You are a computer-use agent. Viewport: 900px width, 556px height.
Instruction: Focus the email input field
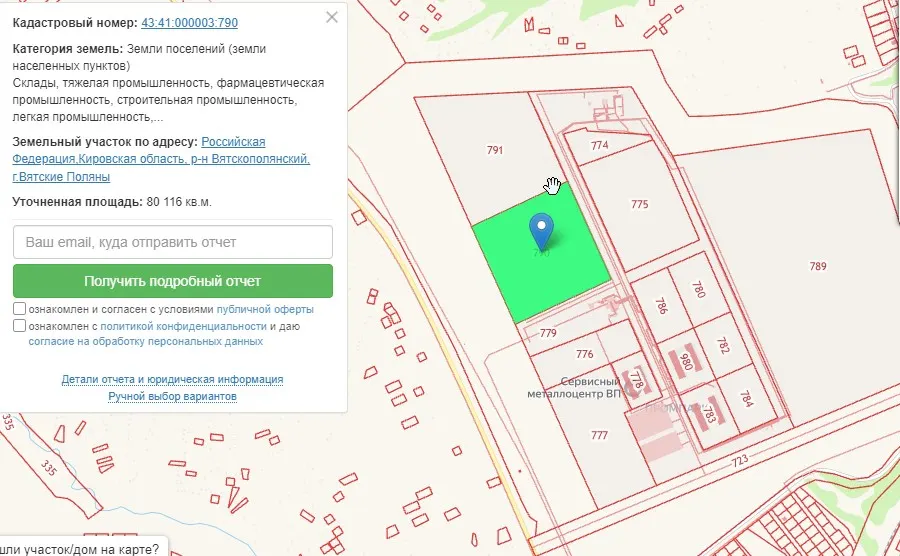point(173,242)
